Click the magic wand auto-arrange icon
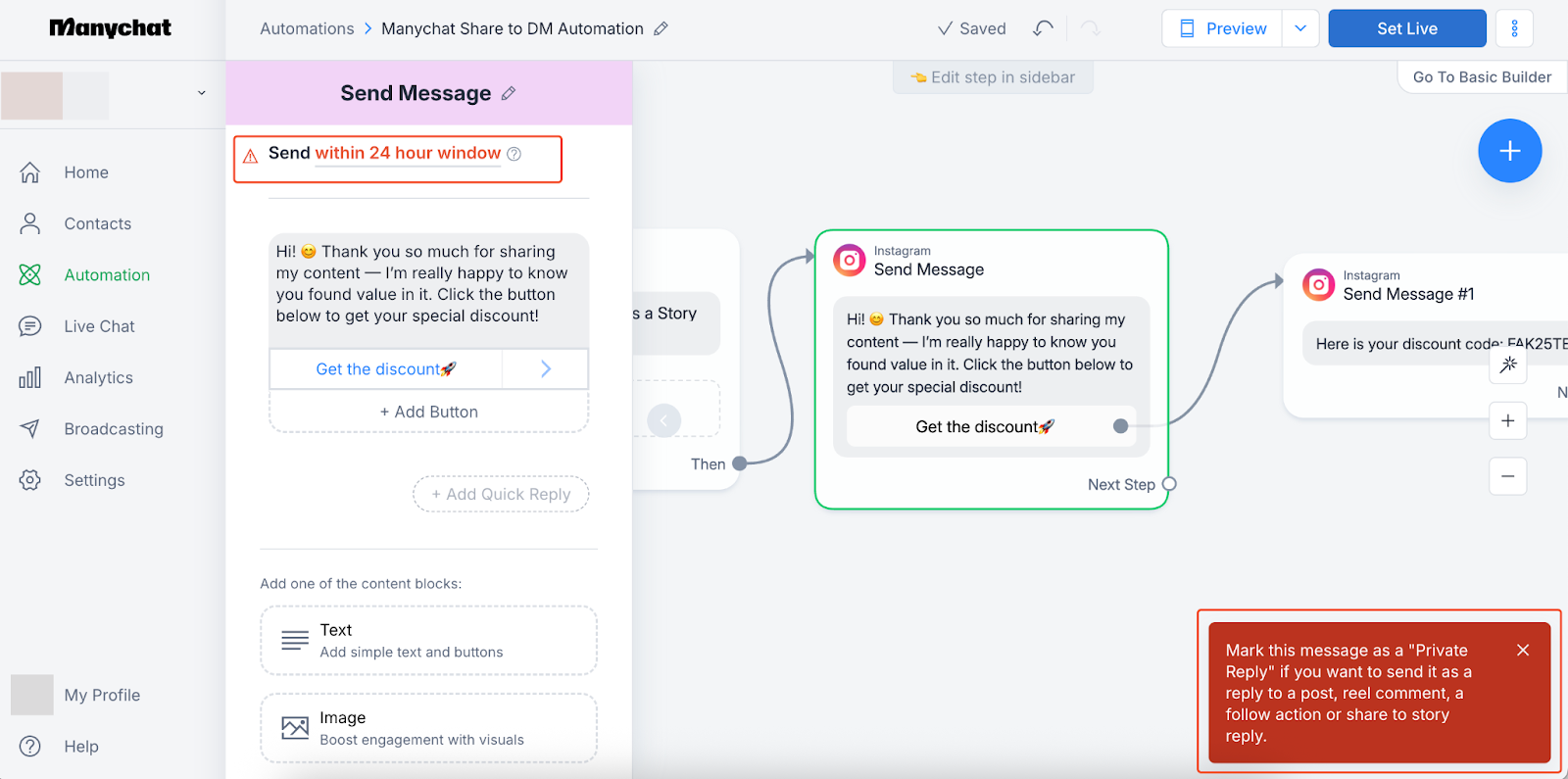The height and width of the screenshot is (779, 1568). tap(1508, 365)
